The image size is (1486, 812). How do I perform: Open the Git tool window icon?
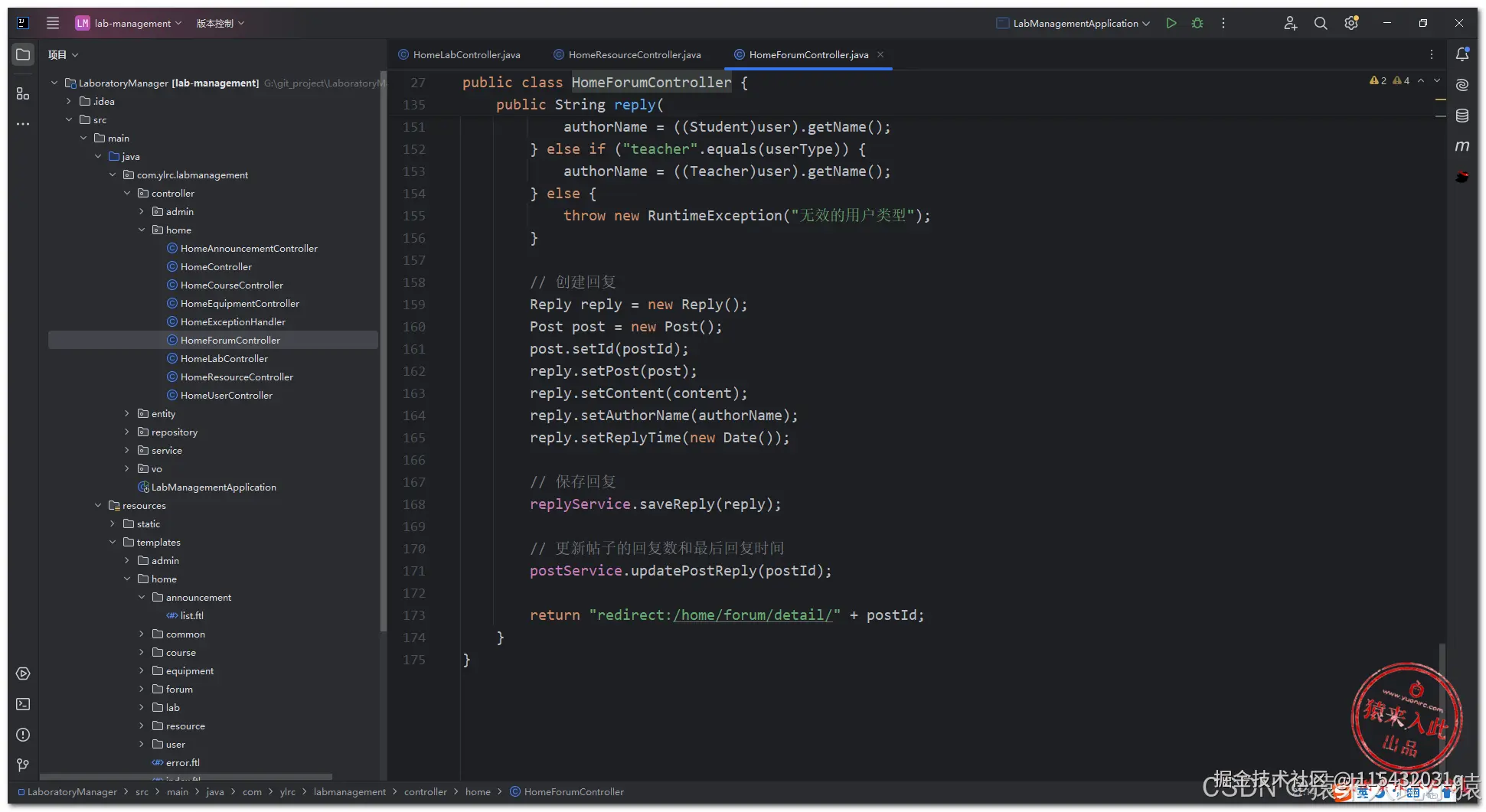23,765
